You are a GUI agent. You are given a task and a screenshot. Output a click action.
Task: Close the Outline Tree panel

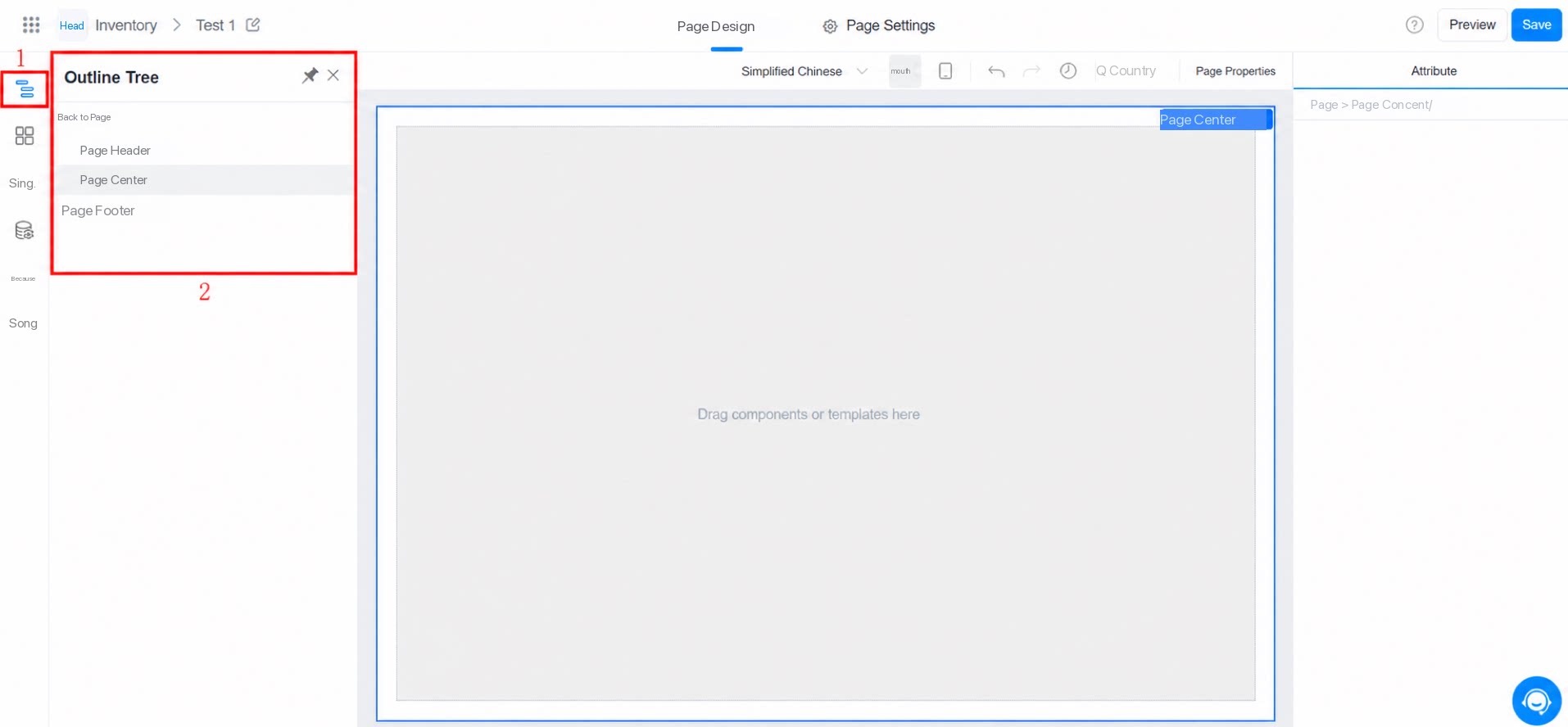pos(333,75)
